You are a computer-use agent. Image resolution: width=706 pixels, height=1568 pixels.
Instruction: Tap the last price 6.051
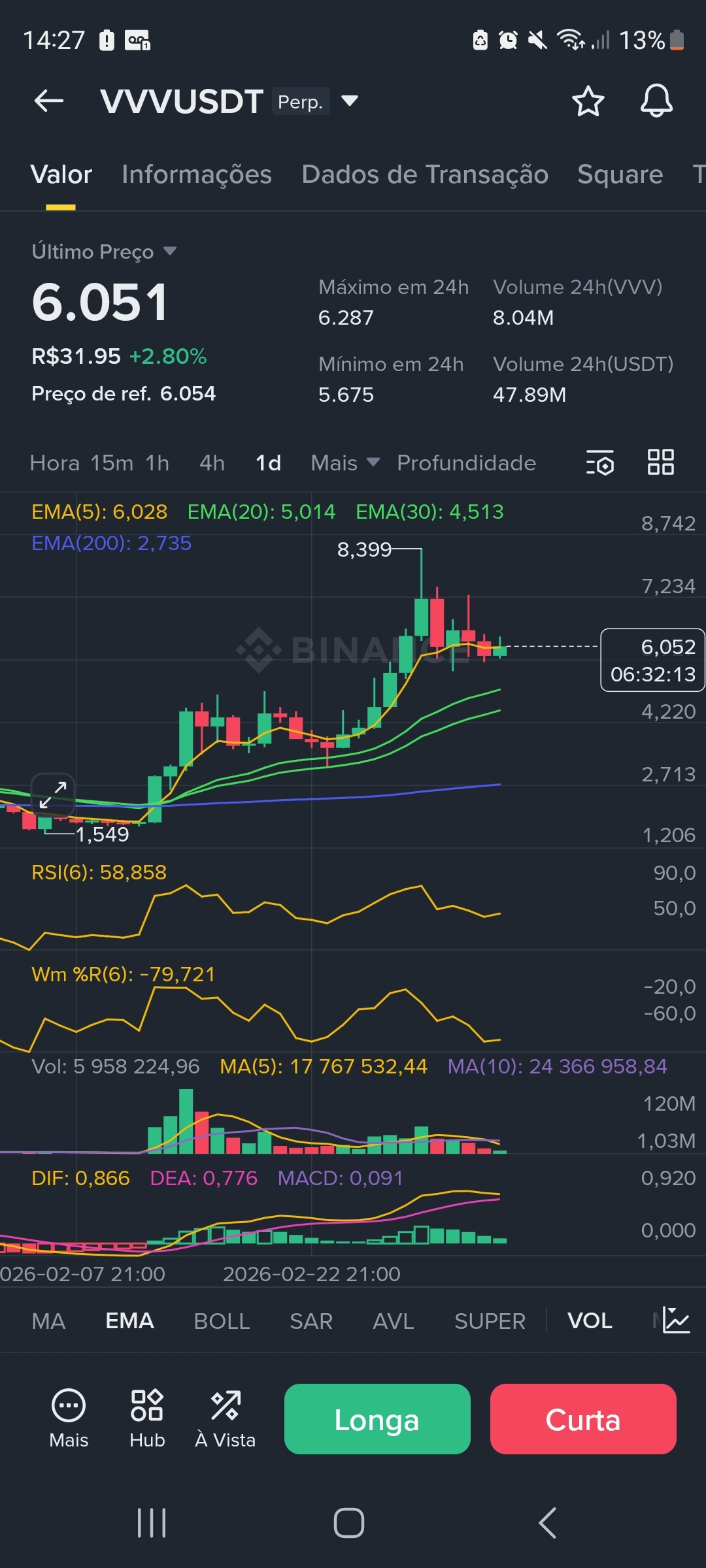click(x=100, y=302)
